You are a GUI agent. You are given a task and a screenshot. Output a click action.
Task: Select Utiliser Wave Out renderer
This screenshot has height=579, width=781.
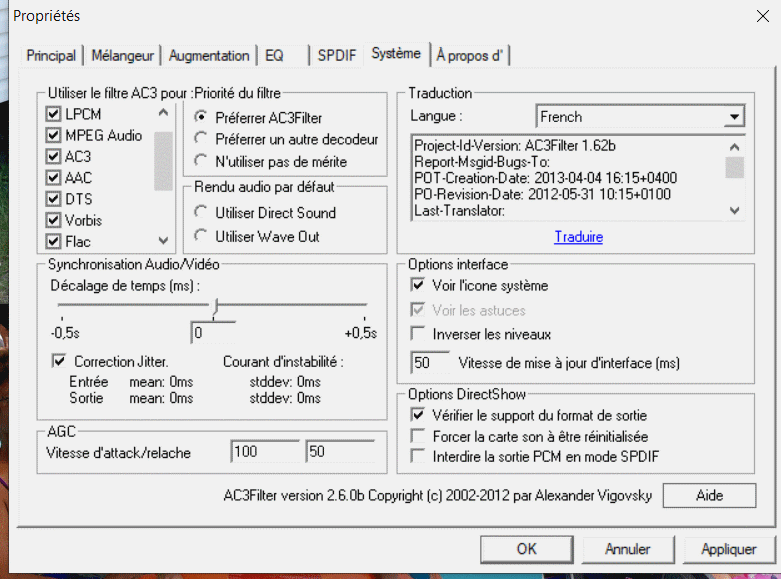pos(201,236)
